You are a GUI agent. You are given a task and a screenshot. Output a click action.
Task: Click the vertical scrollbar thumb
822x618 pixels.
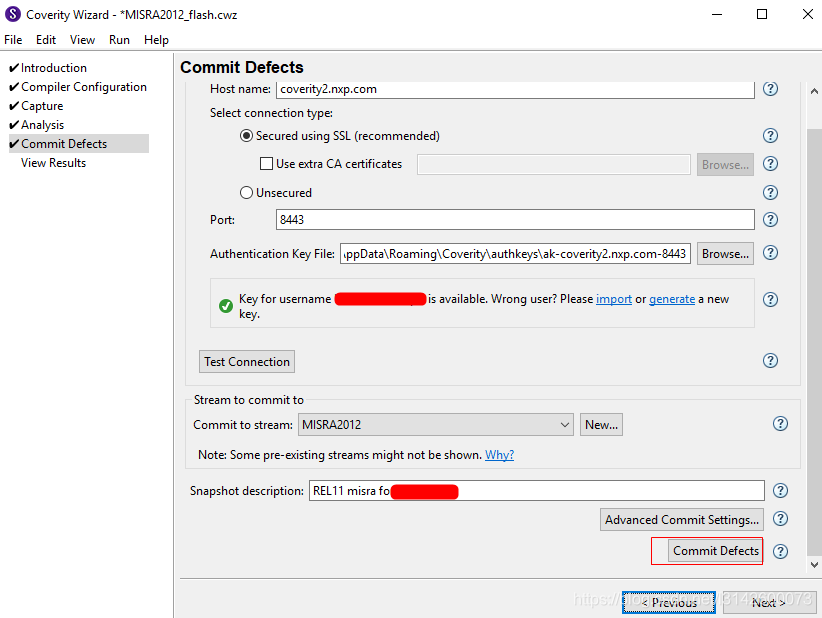click(x=814, y=341)
